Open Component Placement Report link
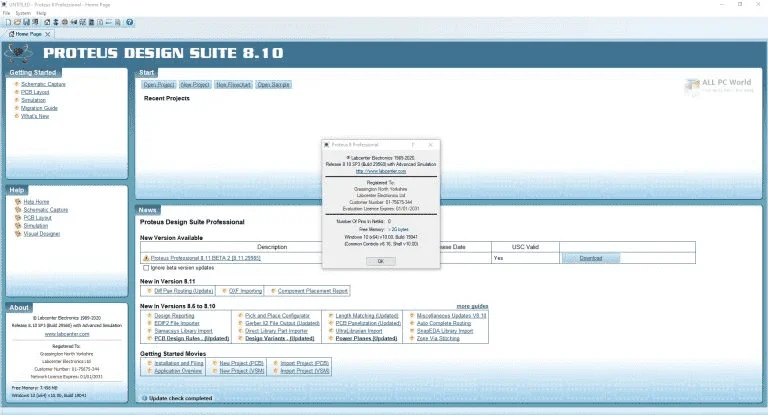 (x=312, y=291)
